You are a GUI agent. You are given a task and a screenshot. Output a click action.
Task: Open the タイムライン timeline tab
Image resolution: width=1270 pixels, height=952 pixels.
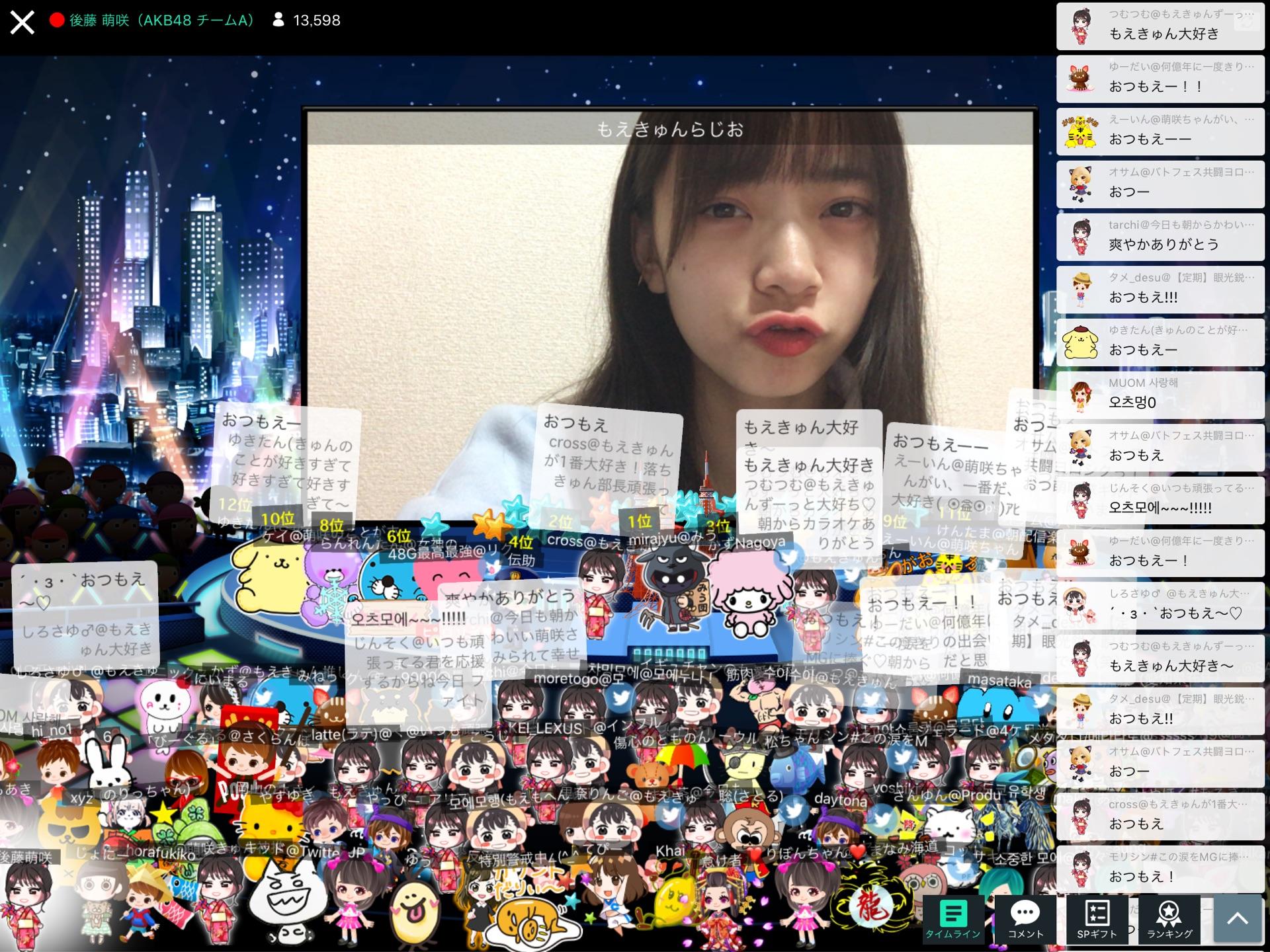tap(952, 920)
